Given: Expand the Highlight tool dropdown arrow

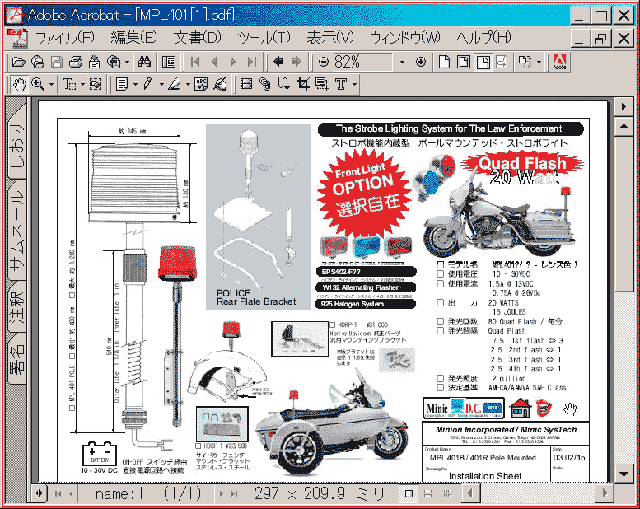Looking at the screenshot, I should pyautogui.click(x=188, y=84).
